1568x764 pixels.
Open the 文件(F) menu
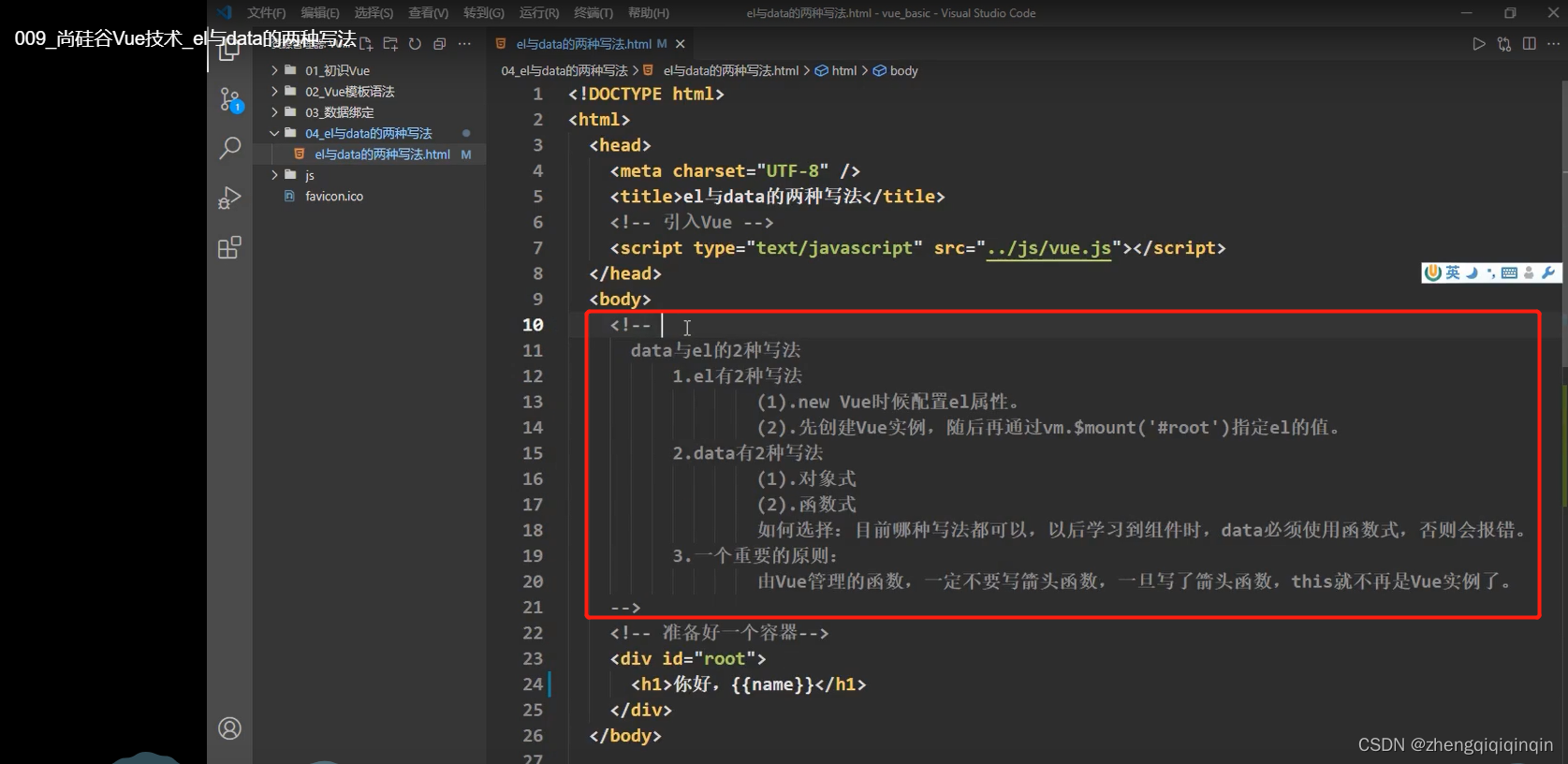click(x=267, y=13)
